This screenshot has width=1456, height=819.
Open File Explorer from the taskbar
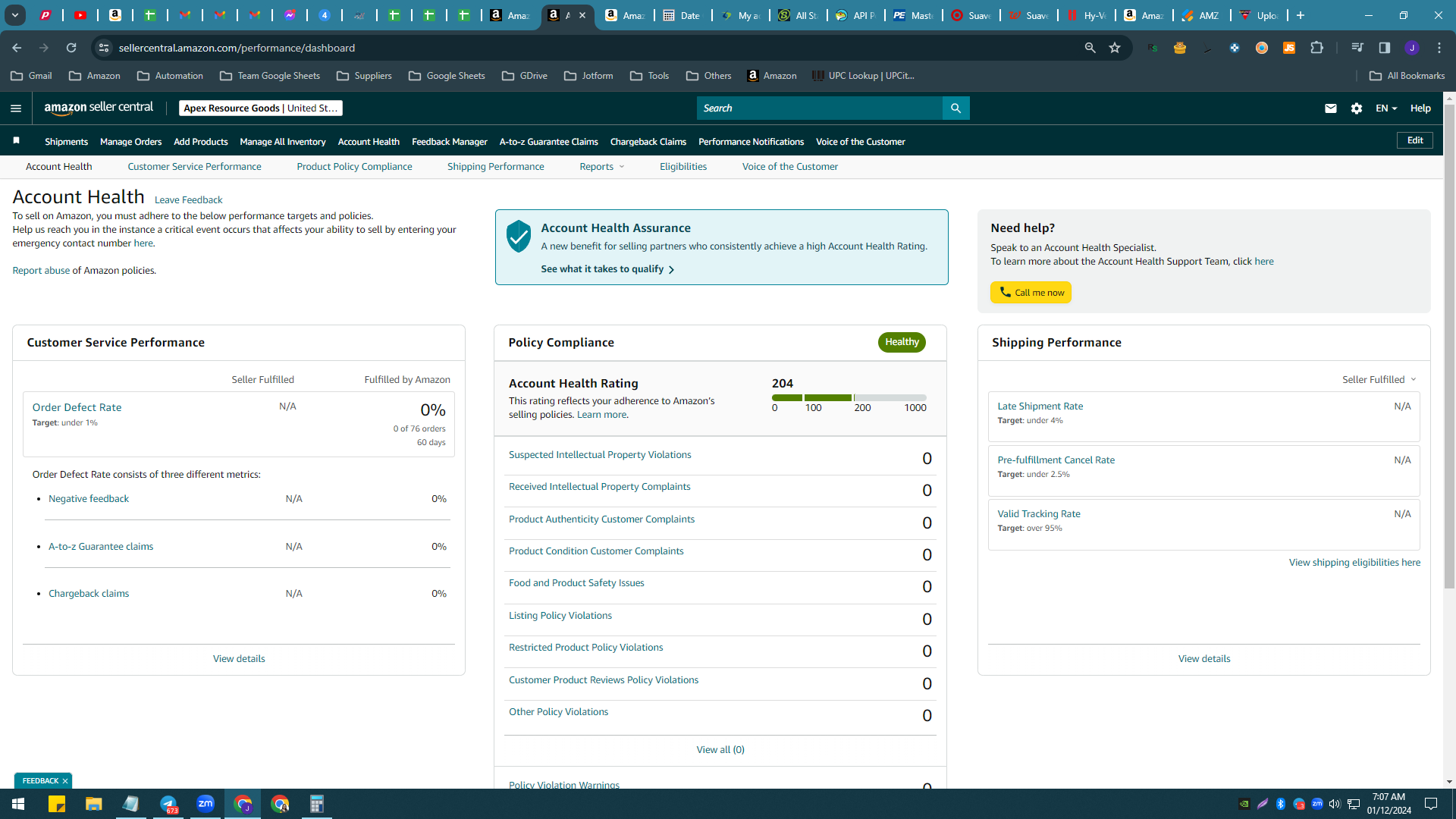pyautogui.click(x=94, y=804)
